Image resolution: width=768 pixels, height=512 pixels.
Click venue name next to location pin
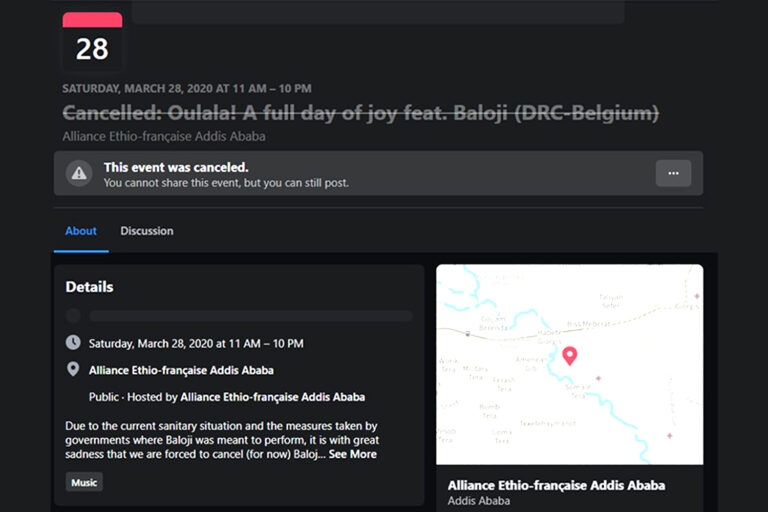point(181,370)
